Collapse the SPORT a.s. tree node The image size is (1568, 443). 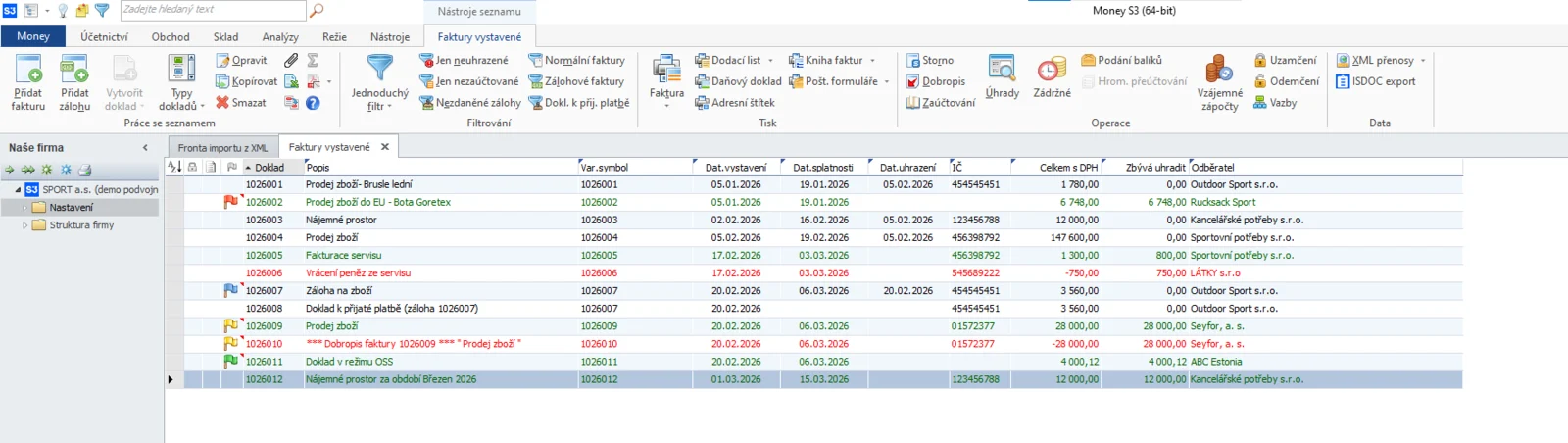click(18, 189)
